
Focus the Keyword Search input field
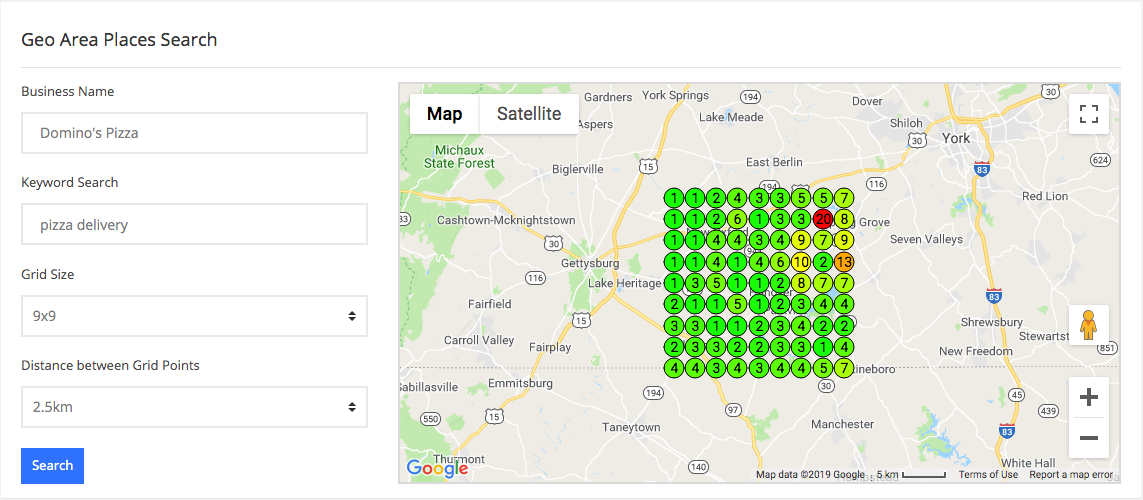(194, 224)
